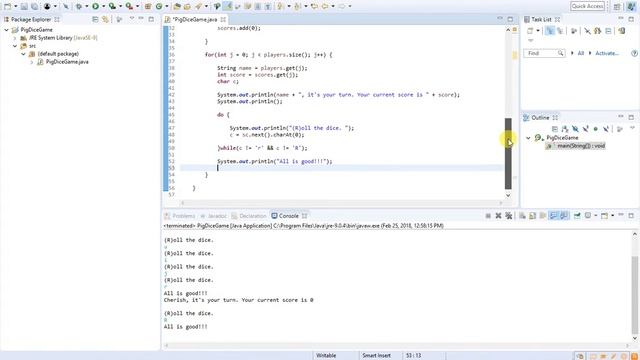
Task: Open Package Explorer View Menu chevron
Action: pyautogui.click(x=131, y=19)
